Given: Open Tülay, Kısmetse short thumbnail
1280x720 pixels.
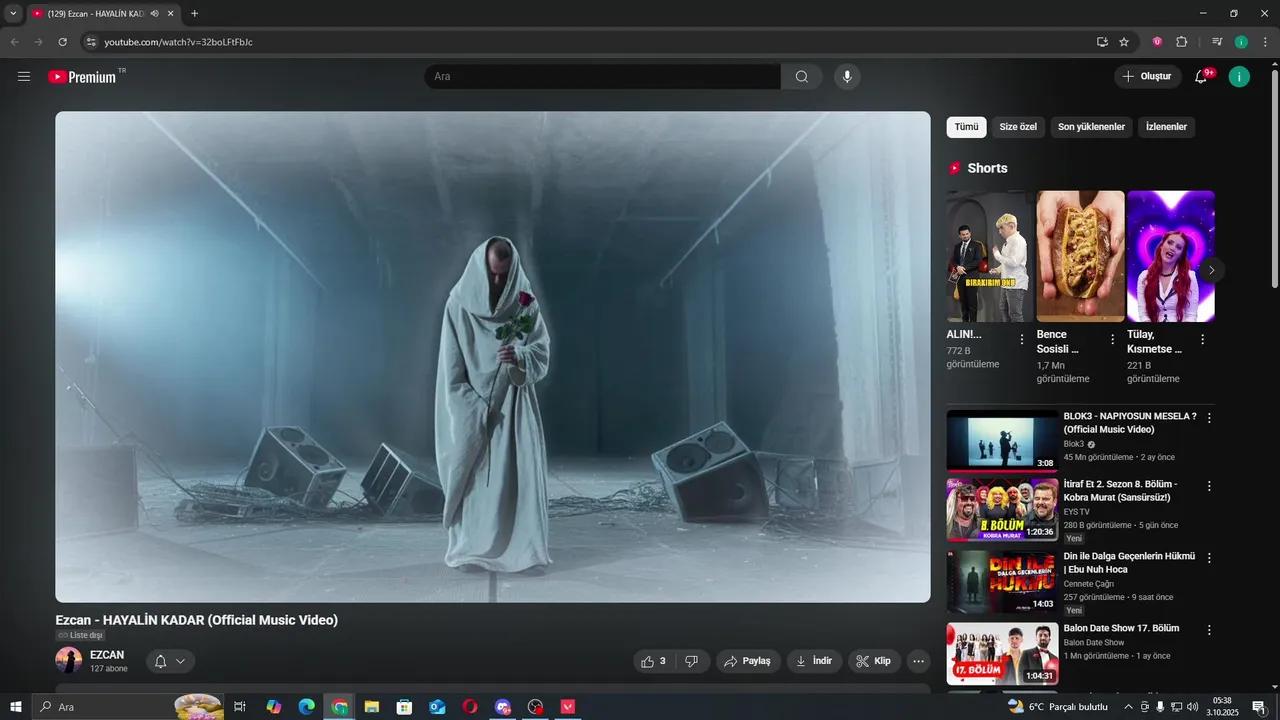Looking at the screenshot, I should (x=1171, y=256).
